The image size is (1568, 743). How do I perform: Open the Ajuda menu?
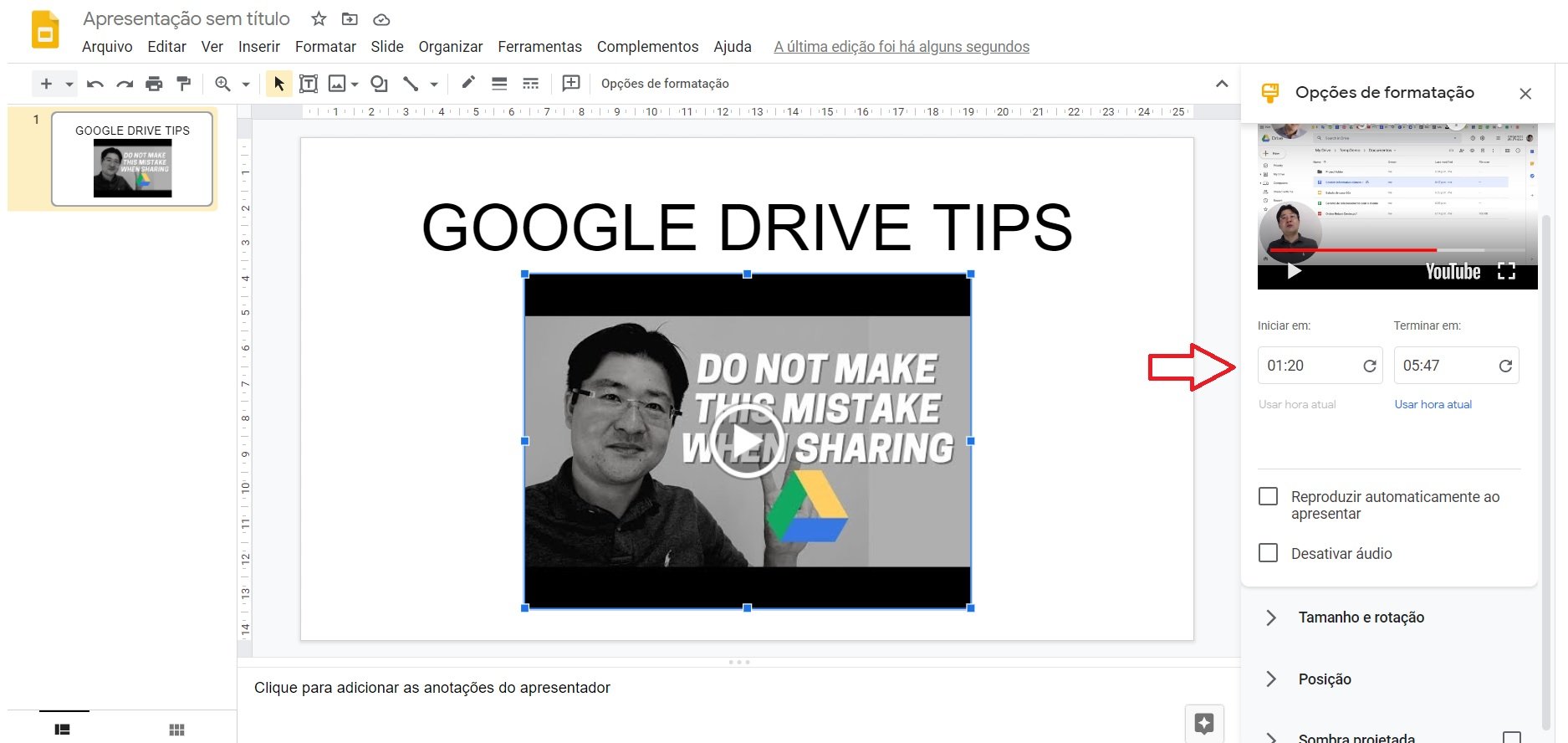click(733, 47)
